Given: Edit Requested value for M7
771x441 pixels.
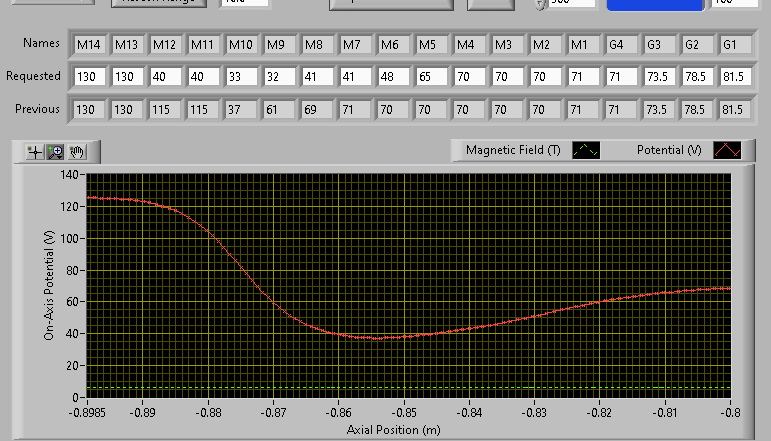Looking at the screenshot, I should coord(356,77).
